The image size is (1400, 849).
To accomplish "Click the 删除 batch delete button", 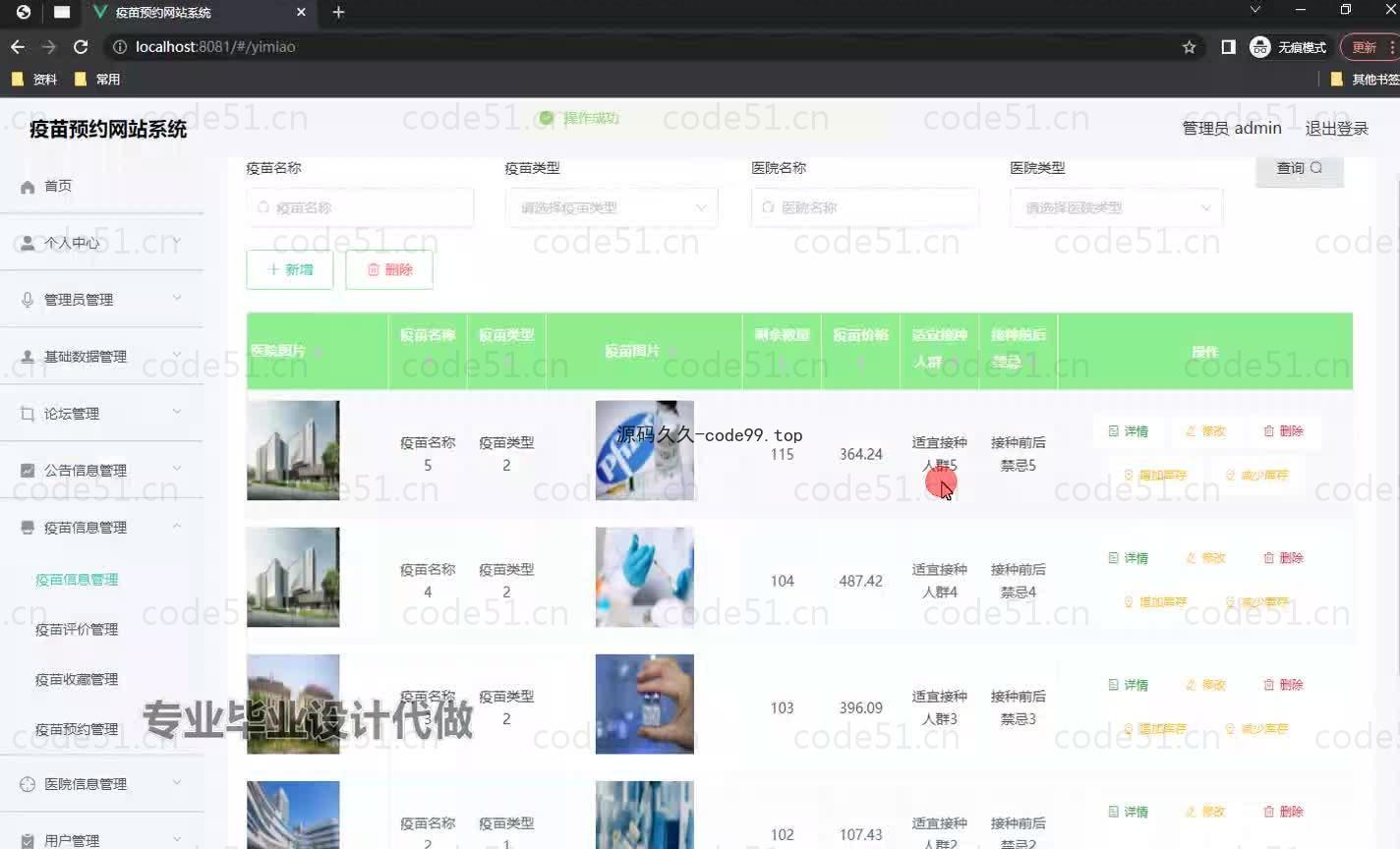I will 389,269.
